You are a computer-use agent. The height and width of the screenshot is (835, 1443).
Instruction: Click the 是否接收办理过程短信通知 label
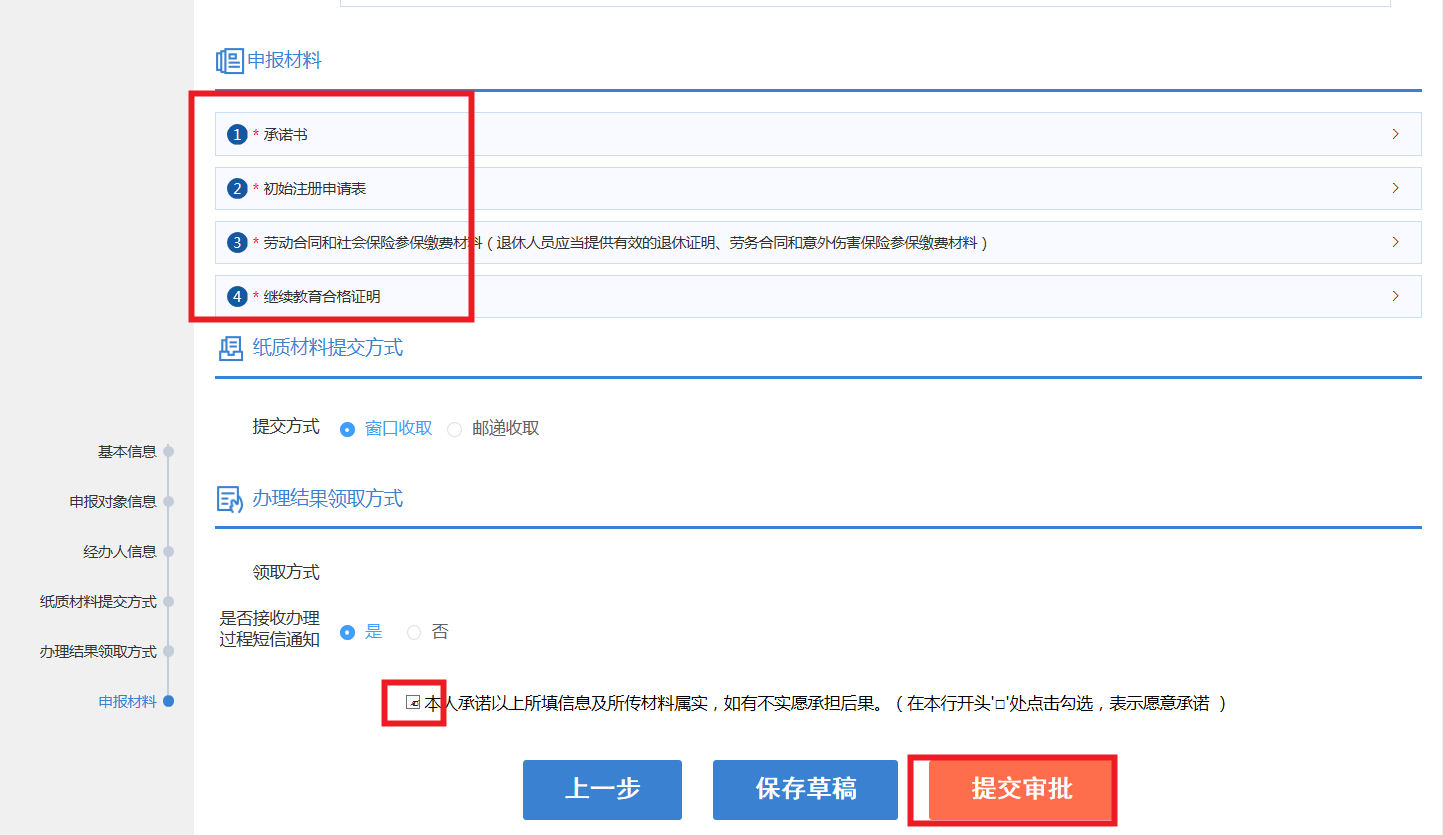point(270,629)
